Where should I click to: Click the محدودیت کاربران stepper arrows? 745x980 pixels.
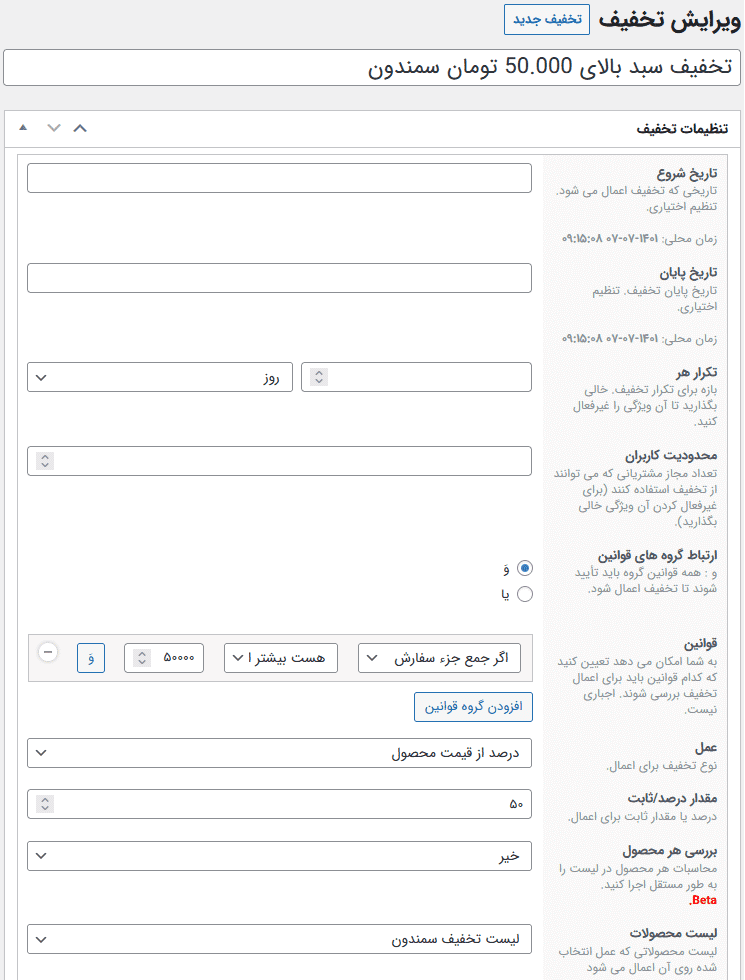coord(45,461)
